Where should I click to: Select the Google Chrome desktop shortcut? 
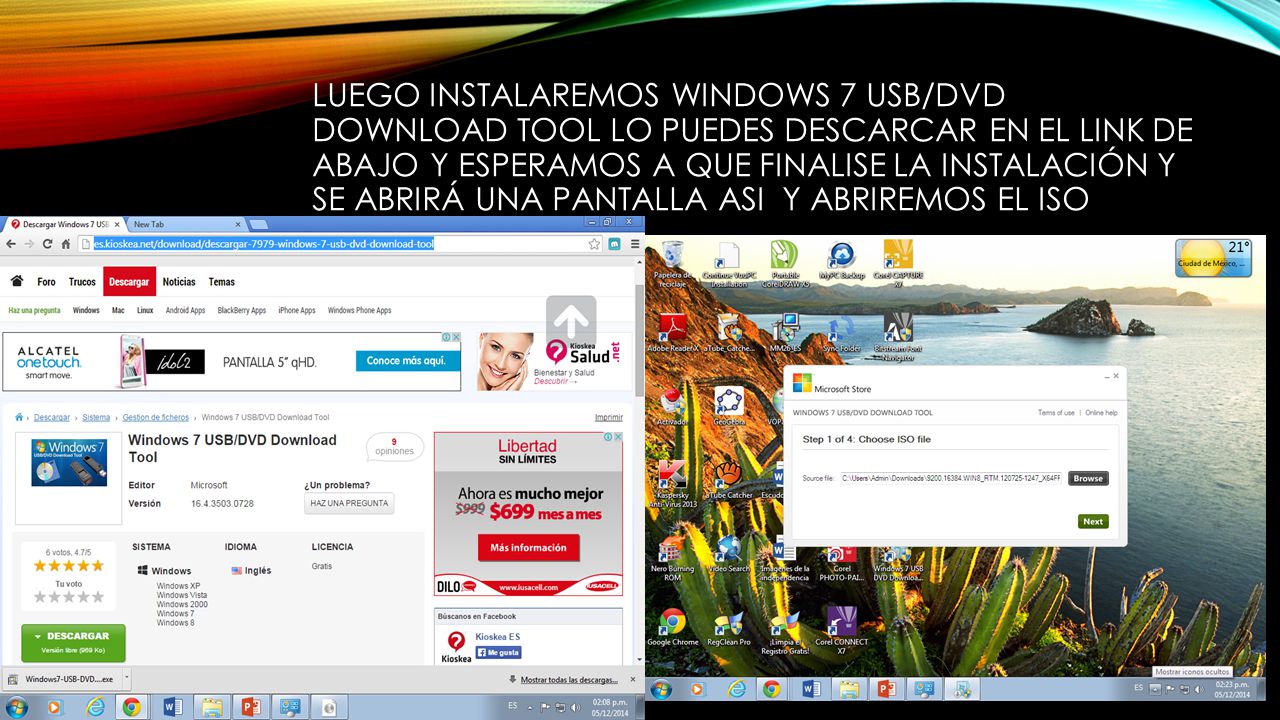(673, 628)
